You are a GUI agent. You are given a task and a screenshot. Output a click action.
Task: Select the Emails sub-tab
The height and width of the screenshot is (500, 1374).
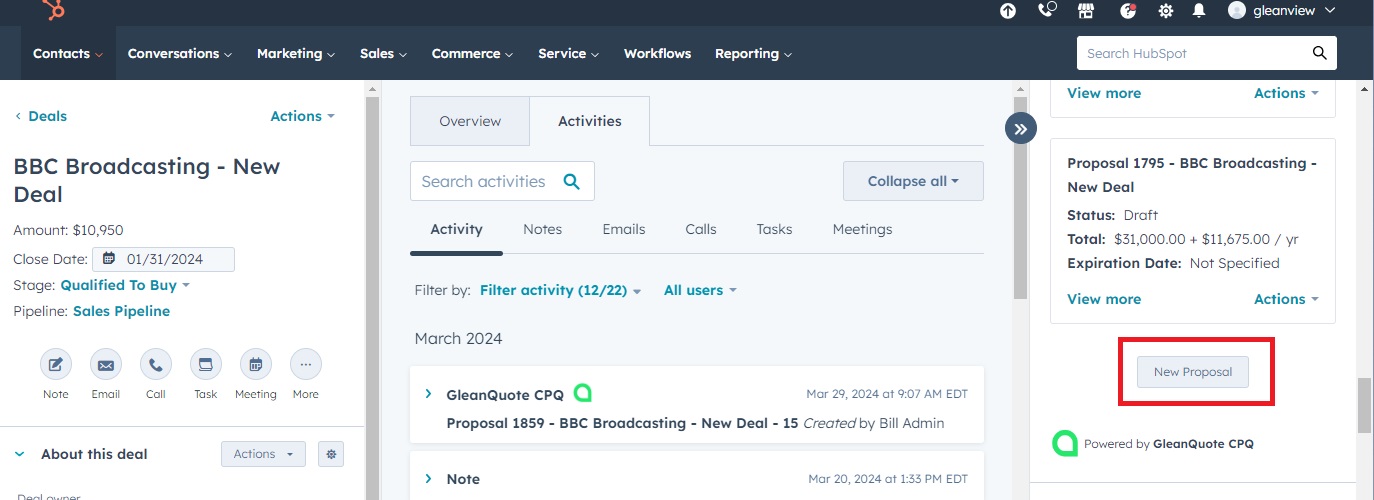click(624, 229)
